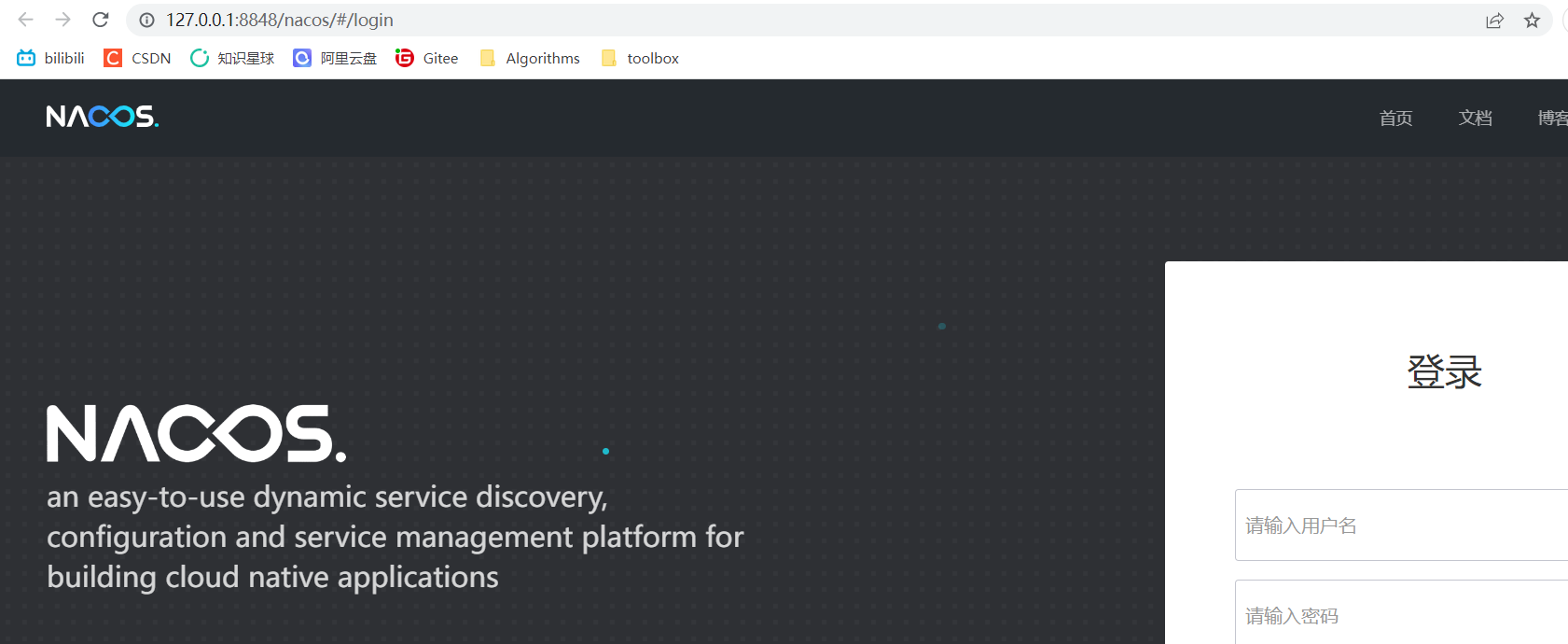Focus the 请输入密码 password field
This screenshot has width=1568, height=644.
(x=1401, y=612)
